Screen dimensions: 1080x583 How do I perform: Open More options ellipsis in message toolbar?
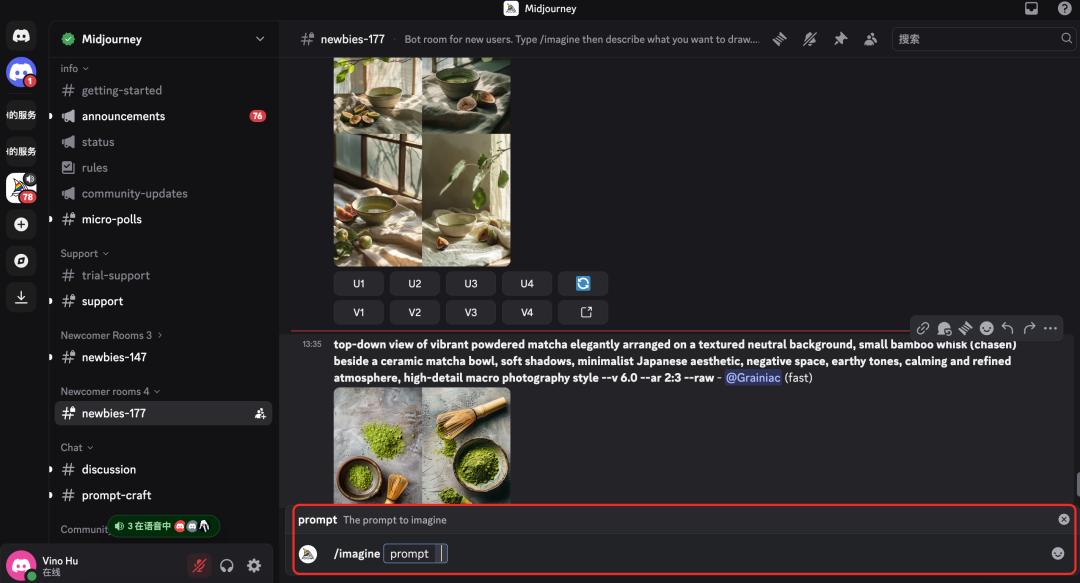pos(1050,328)
